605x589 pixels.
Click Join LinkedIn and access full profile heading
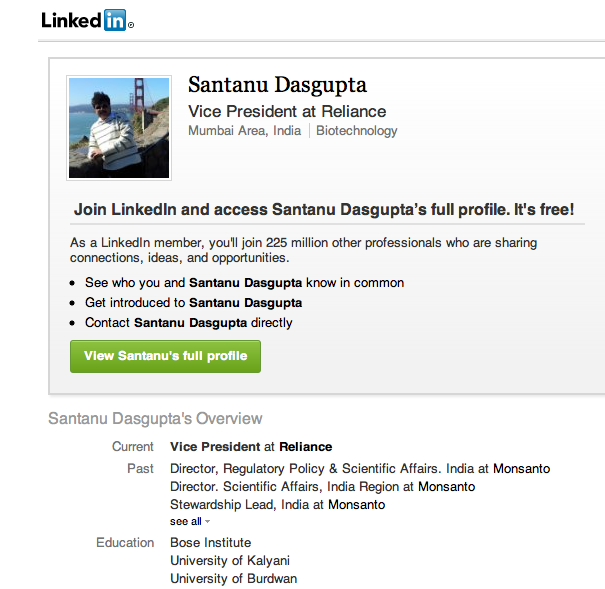(x=324, y=210)
